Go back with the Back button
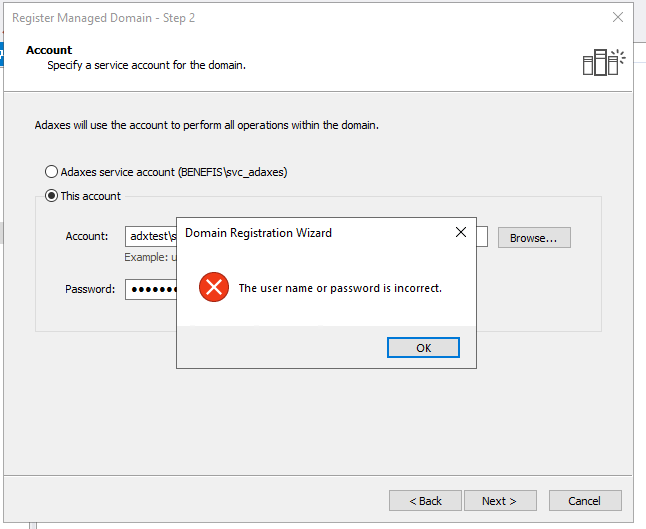The height and width of the screenshot is (529, 646). click(x=425, y=501)
